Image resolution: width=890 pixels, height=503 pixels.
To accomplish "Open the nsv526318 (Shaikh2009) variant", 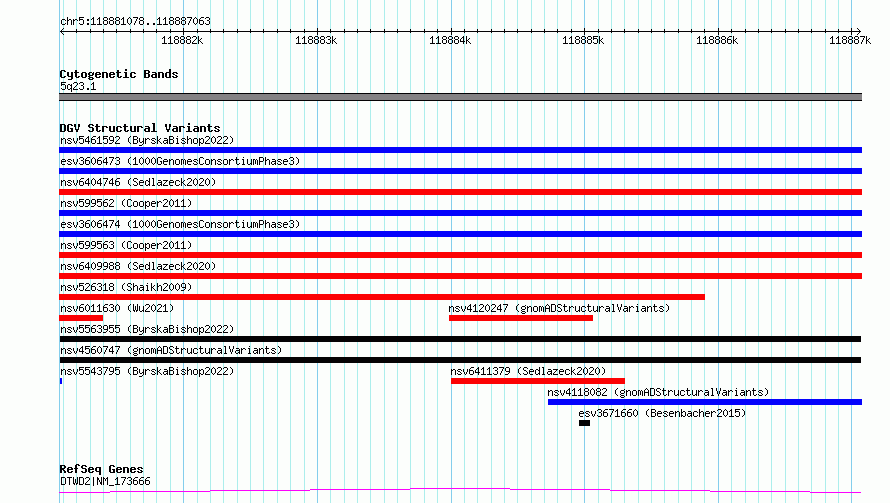I will coord(126,287).
